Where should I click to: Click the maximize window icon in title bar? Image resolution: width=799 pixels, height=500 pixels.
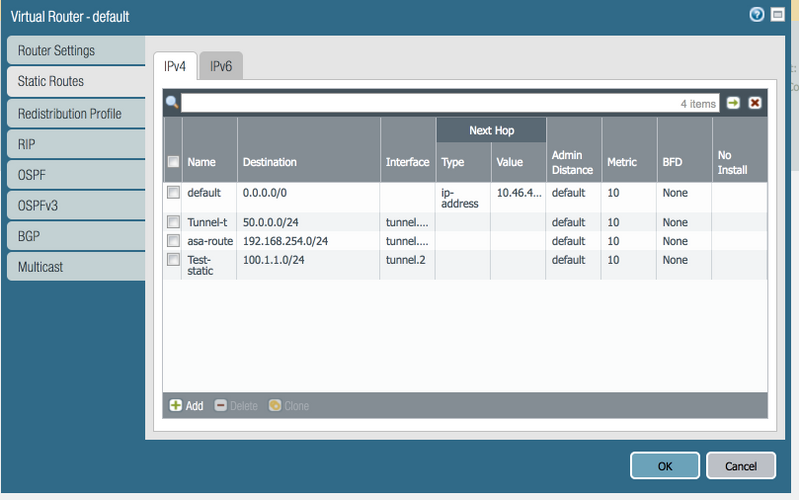pyautogui.click(x=778, y=15)
